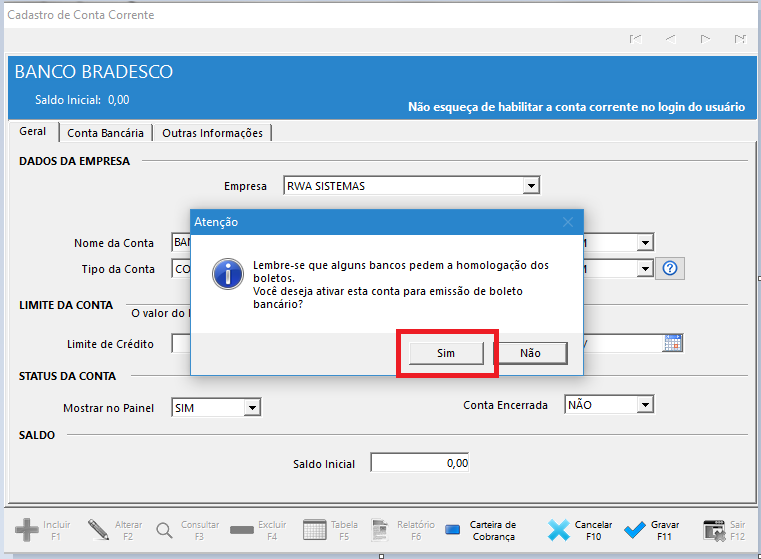Go to the next record arrow

pyautogui.click(x=705, y=39)
